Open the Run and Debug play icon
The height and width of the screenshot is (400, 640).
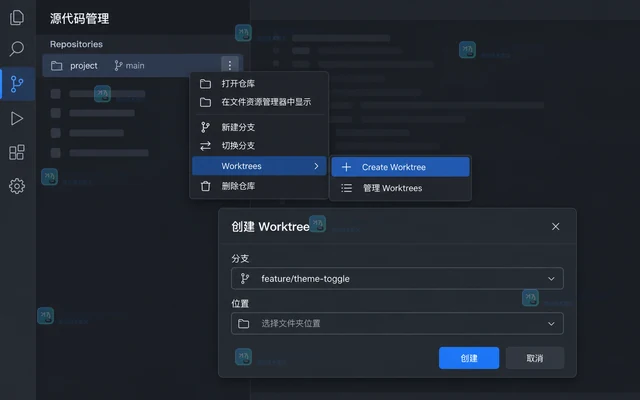[17, 118]
